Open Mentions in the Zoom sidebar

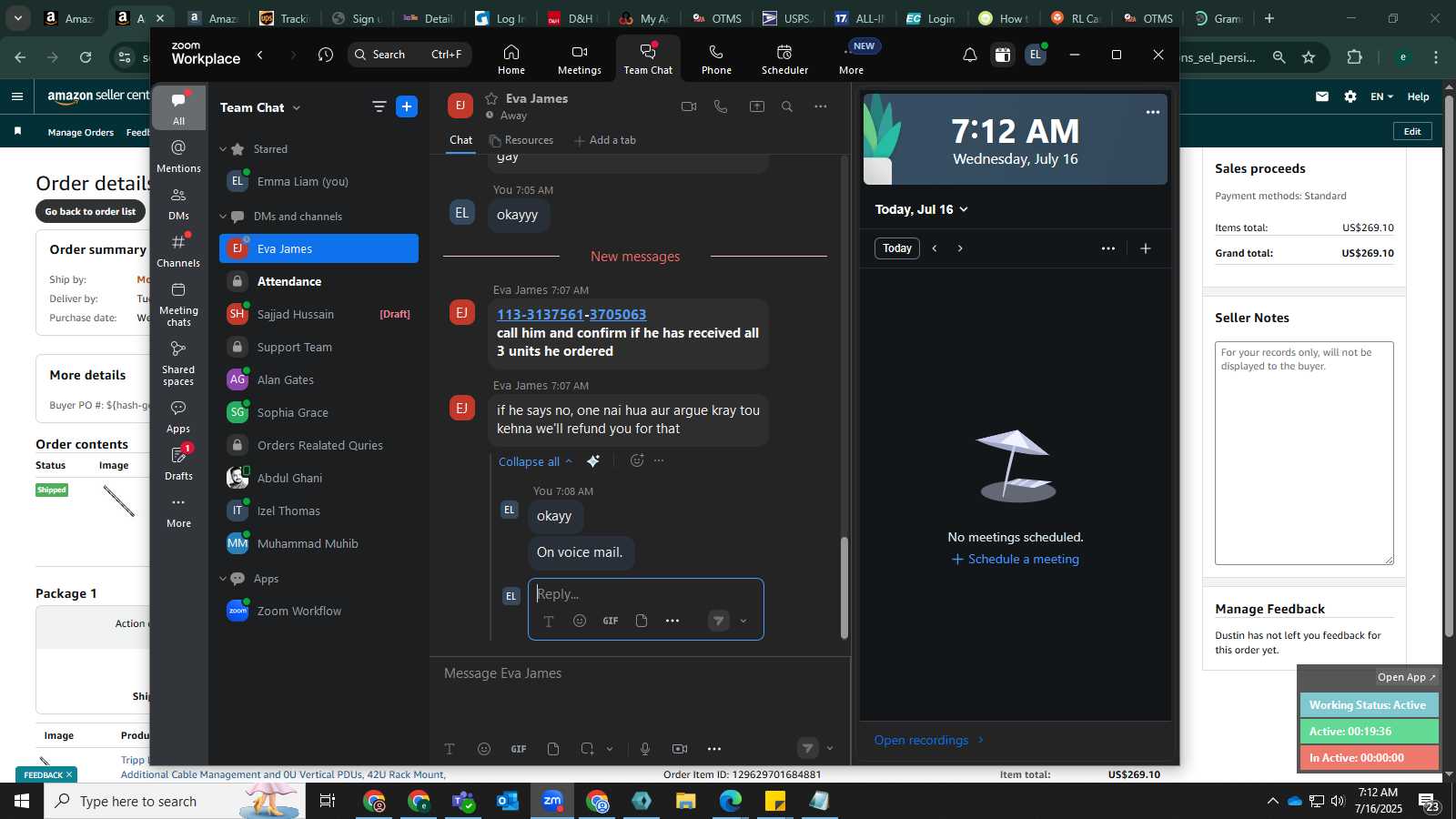[178, 156]
